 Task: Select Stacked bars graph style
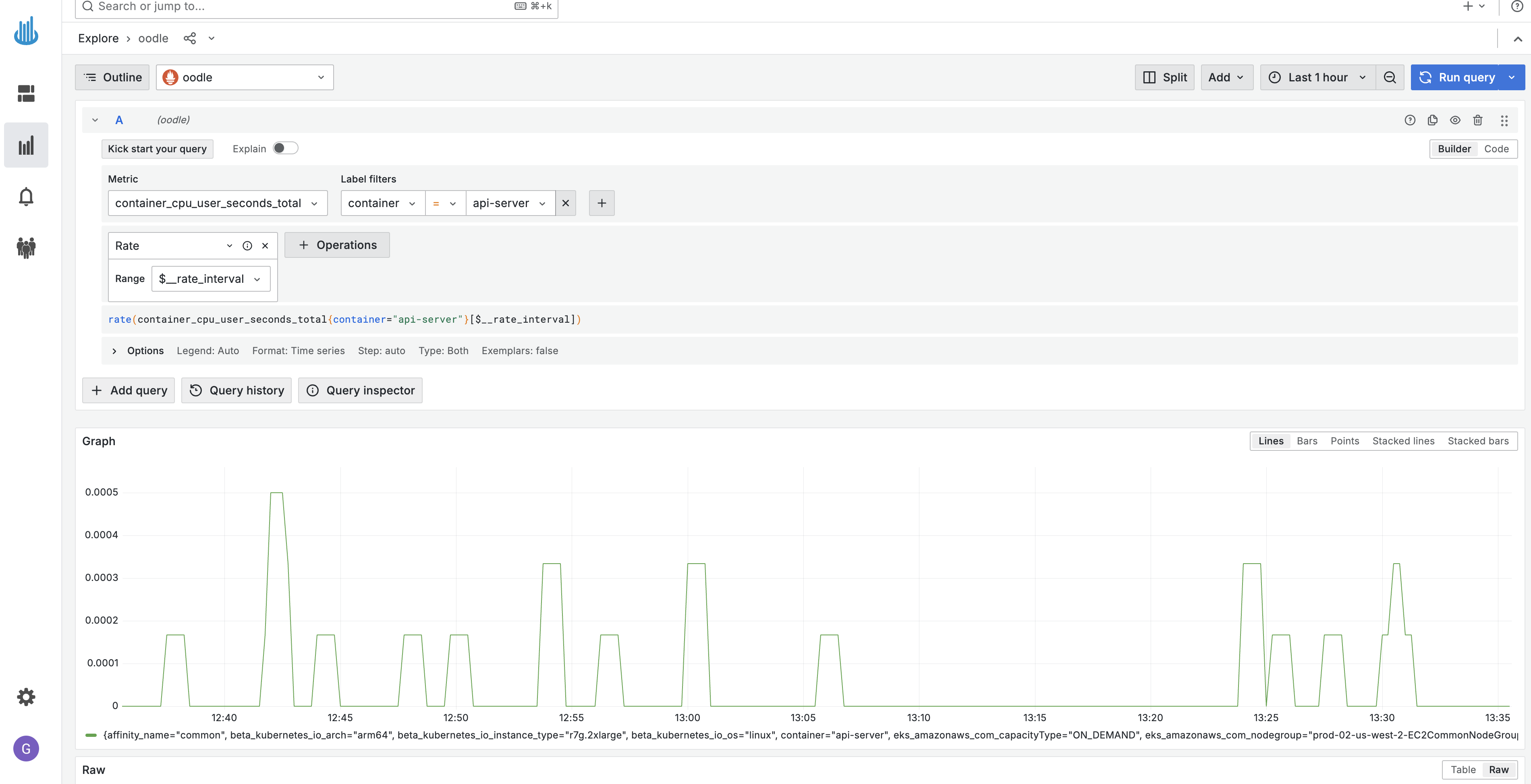click(x=1477, y=441)
